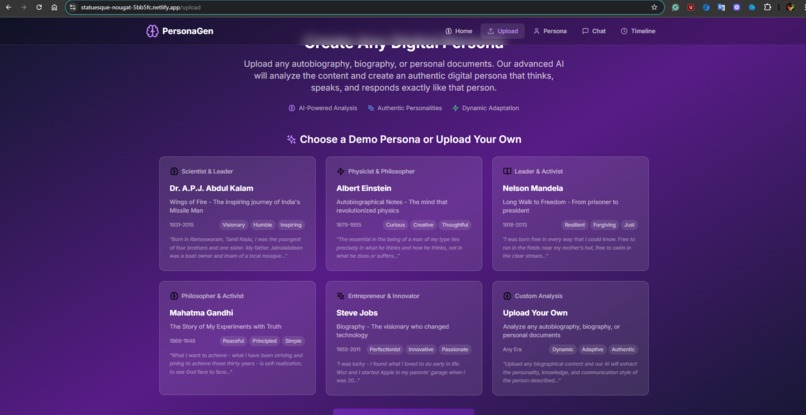Viewport: 806px width, 415px height.
Task: Click the Peaceful tag on Gandhi card
Action: click(234, 341)
